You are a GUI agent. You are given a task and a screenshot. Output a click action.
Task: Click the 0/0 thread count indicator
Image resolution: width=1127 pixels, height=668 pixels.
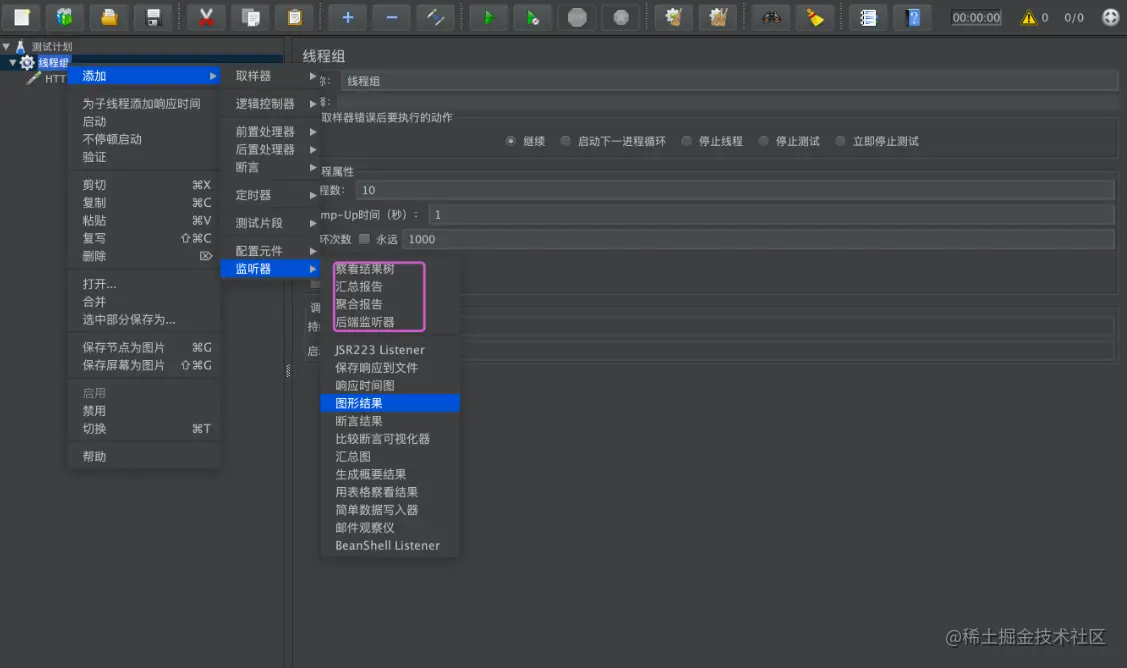(x=1074, y=17)
